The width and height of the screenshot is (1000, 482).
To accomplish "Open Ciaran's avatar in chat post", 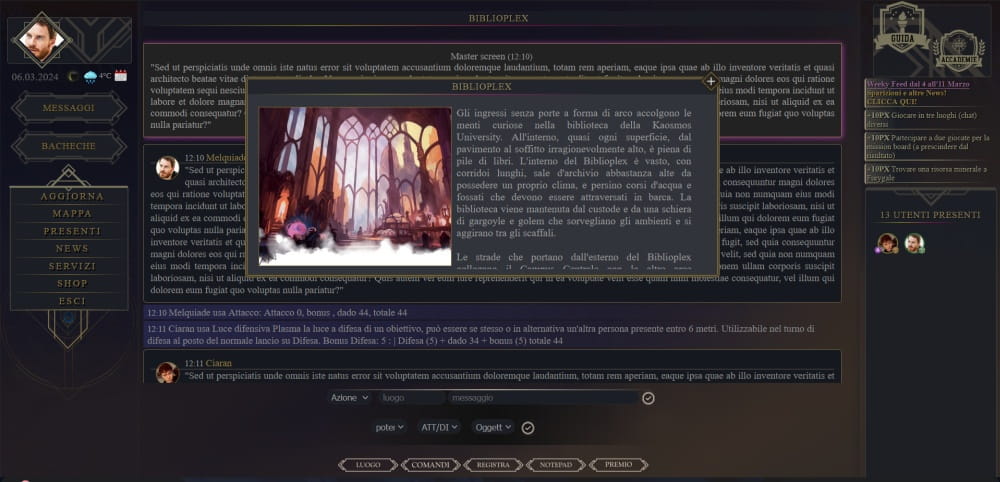I will point(167,372).
